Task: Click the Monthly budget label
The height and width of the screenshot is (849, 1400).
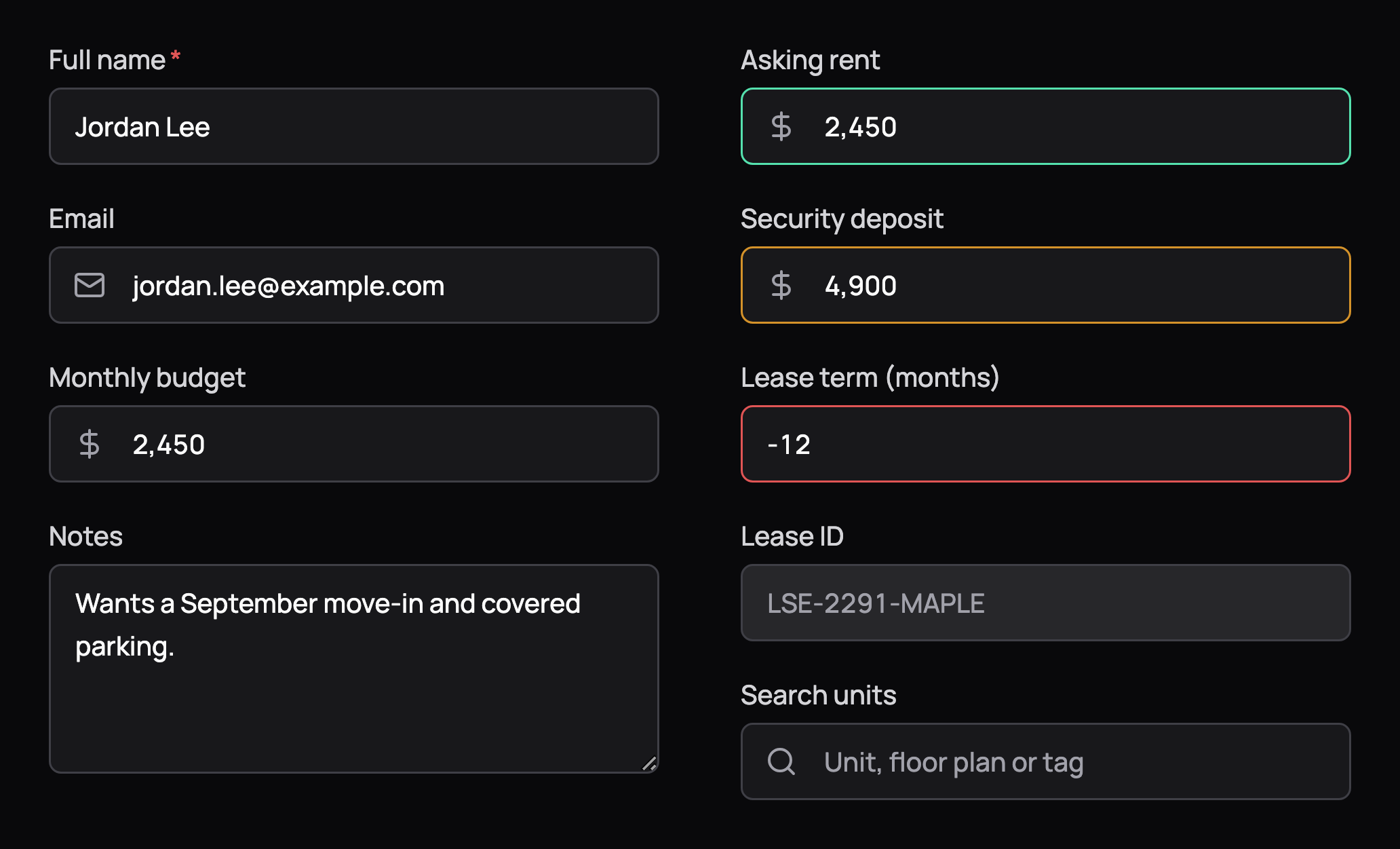Action: click(x=147, y=378)
